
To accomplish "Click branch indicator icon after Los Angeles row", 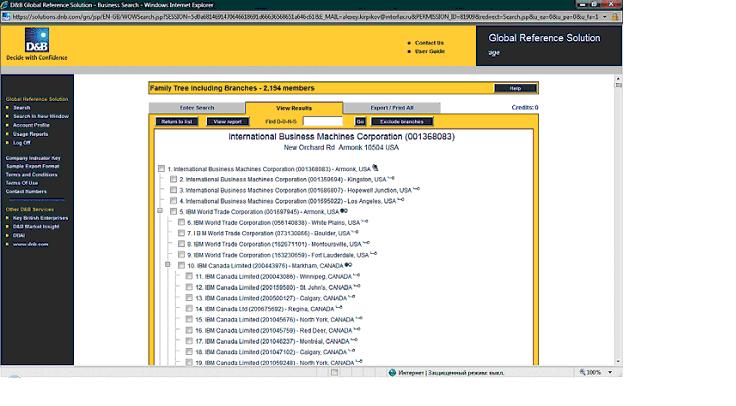I will [401, 200].
